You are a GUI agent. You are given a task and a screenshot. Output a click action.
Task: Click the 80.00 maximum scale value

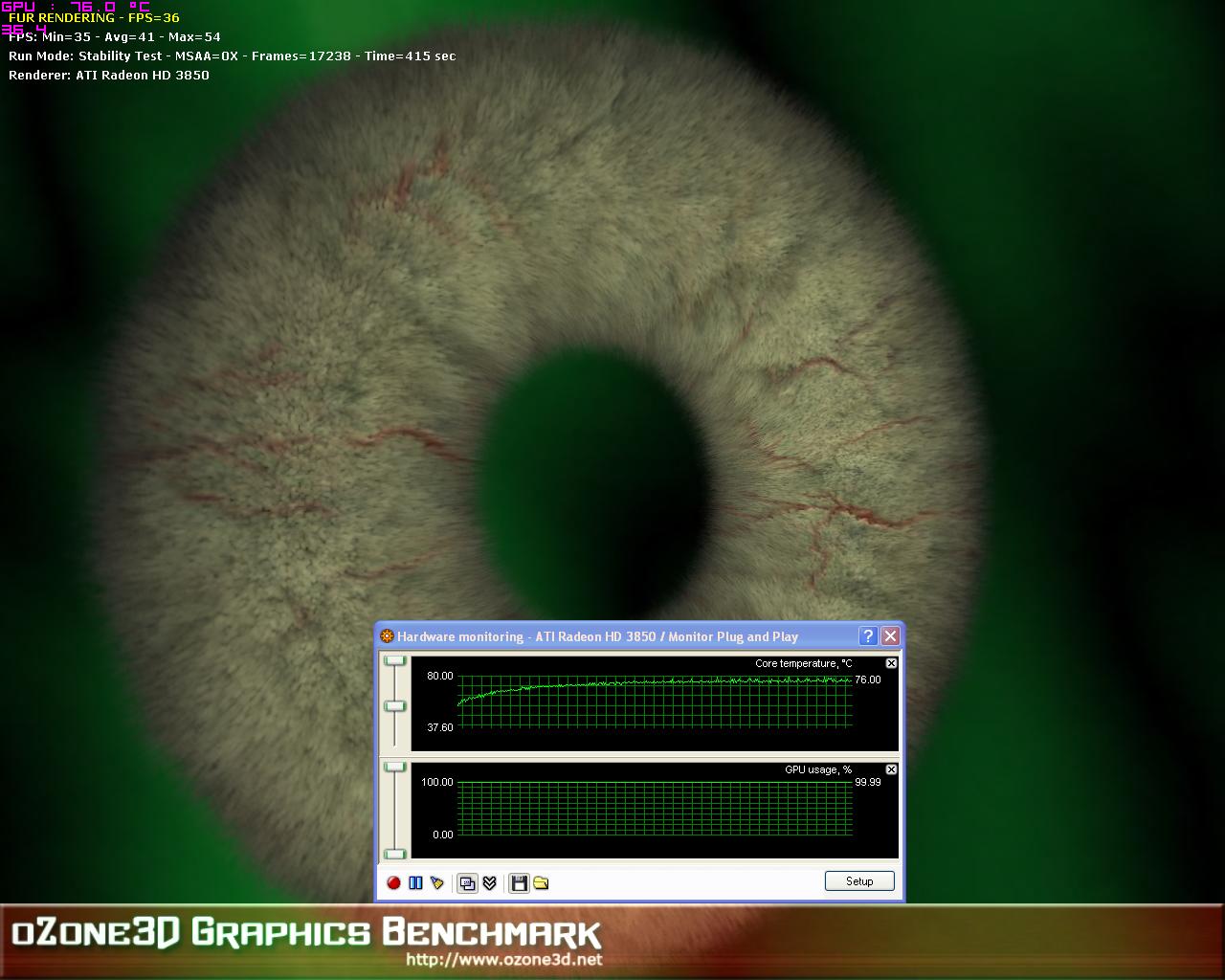(x=440, y=676)
